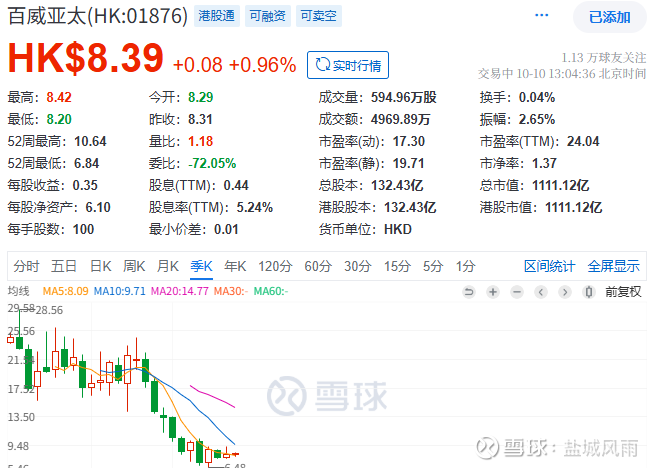Viewport: 658px width, 468px height.
Task: Select the 月K chart tab
Action: 168,266
